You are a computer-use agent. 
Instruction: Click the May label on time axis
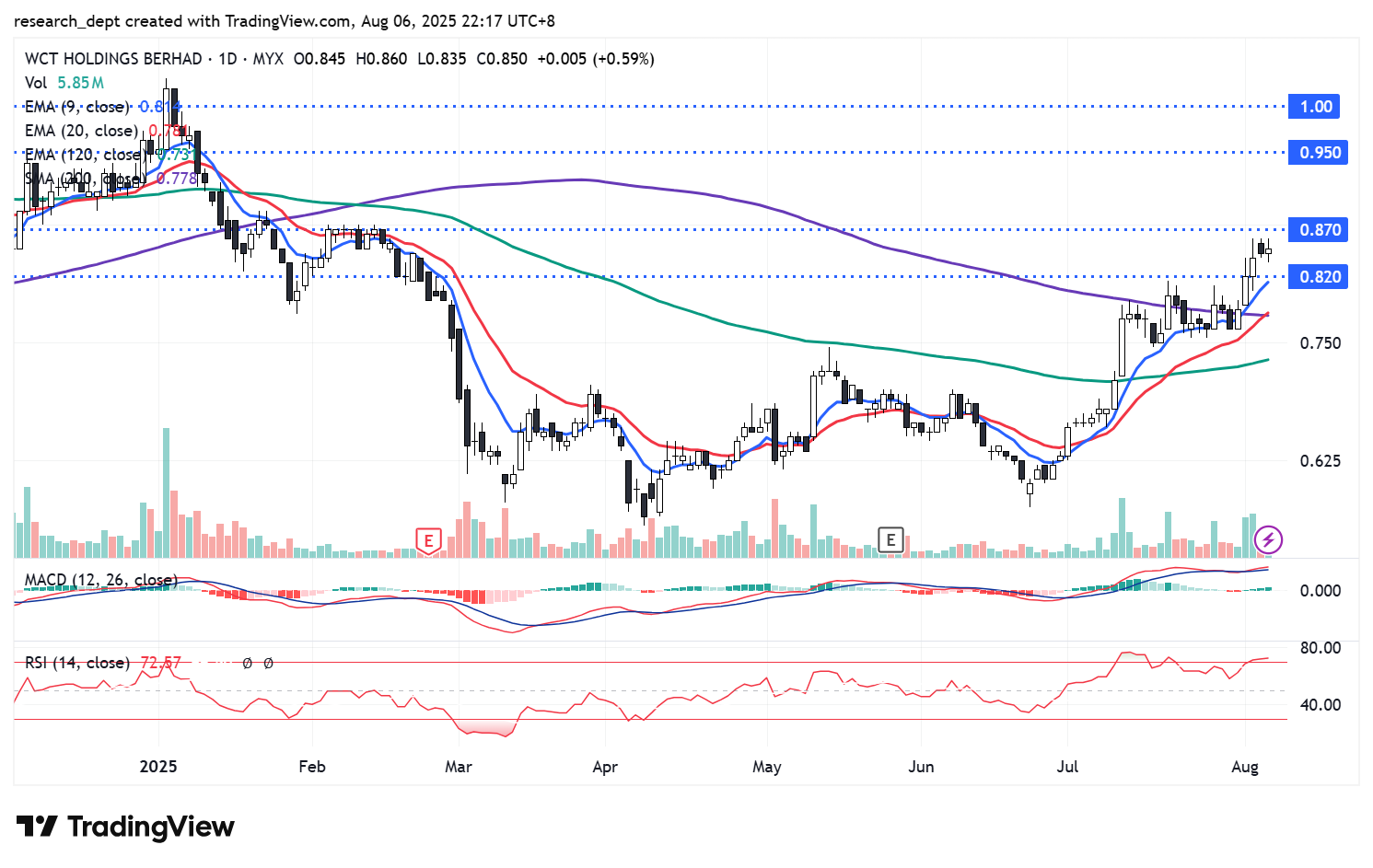tap(767, 767)
